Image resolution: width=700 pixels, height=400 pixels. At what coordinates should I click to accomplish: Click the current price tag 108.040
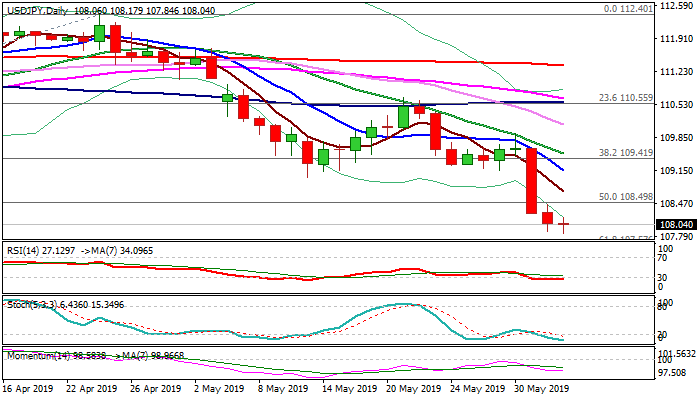(x=679, y=225)
